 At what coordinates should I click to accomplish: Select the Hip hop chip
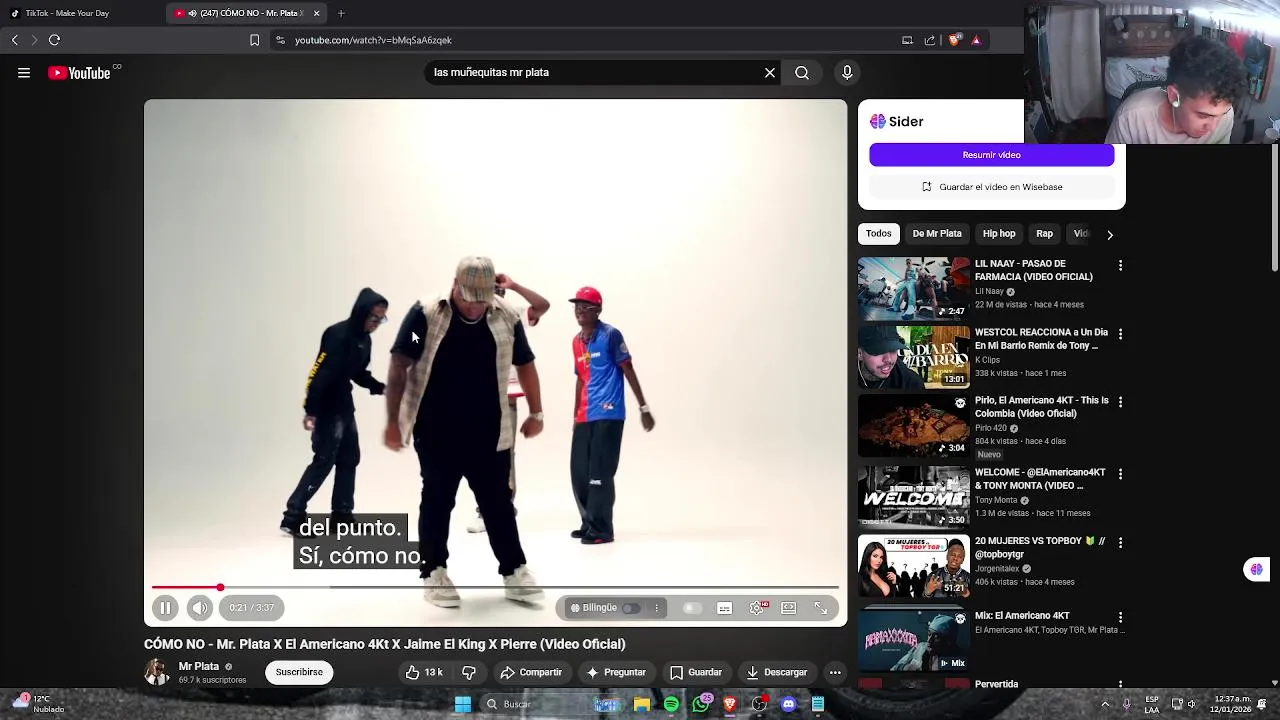(999, 234)
